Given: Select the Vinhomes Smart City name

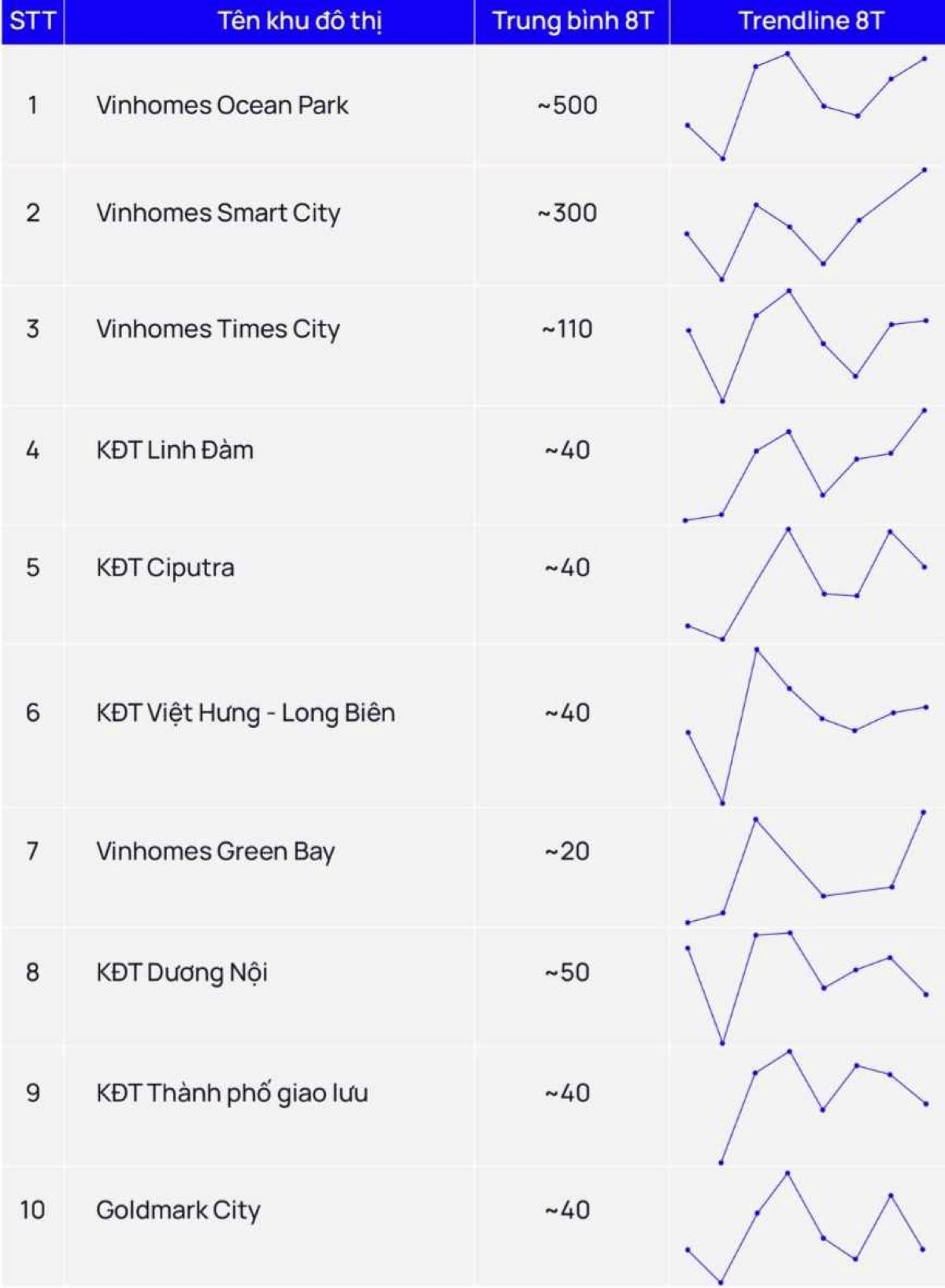Looking at the screenshot, I should coord(218,213).
